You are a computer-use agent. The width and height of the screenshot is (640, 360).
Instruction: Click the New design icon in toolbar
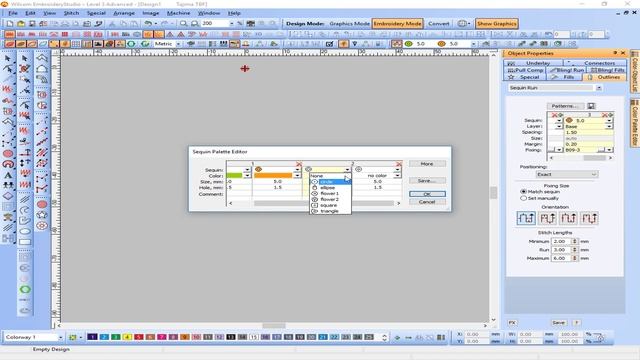pyautogui.click(x=10, y=24)
